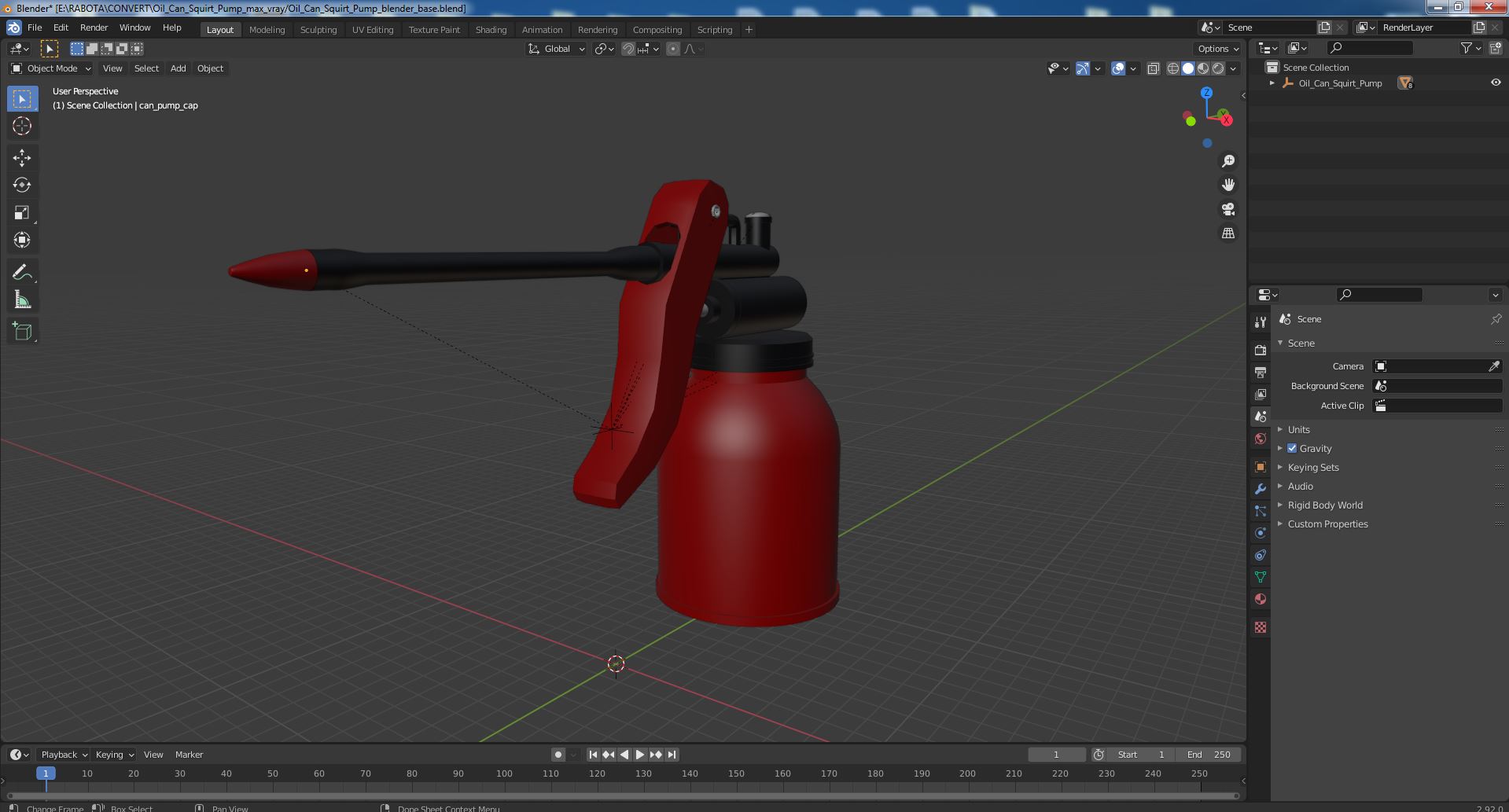Viewport: 1509px width, 812px height.
Task: Expand the Rigid Body World panel
Action: 1324,505
